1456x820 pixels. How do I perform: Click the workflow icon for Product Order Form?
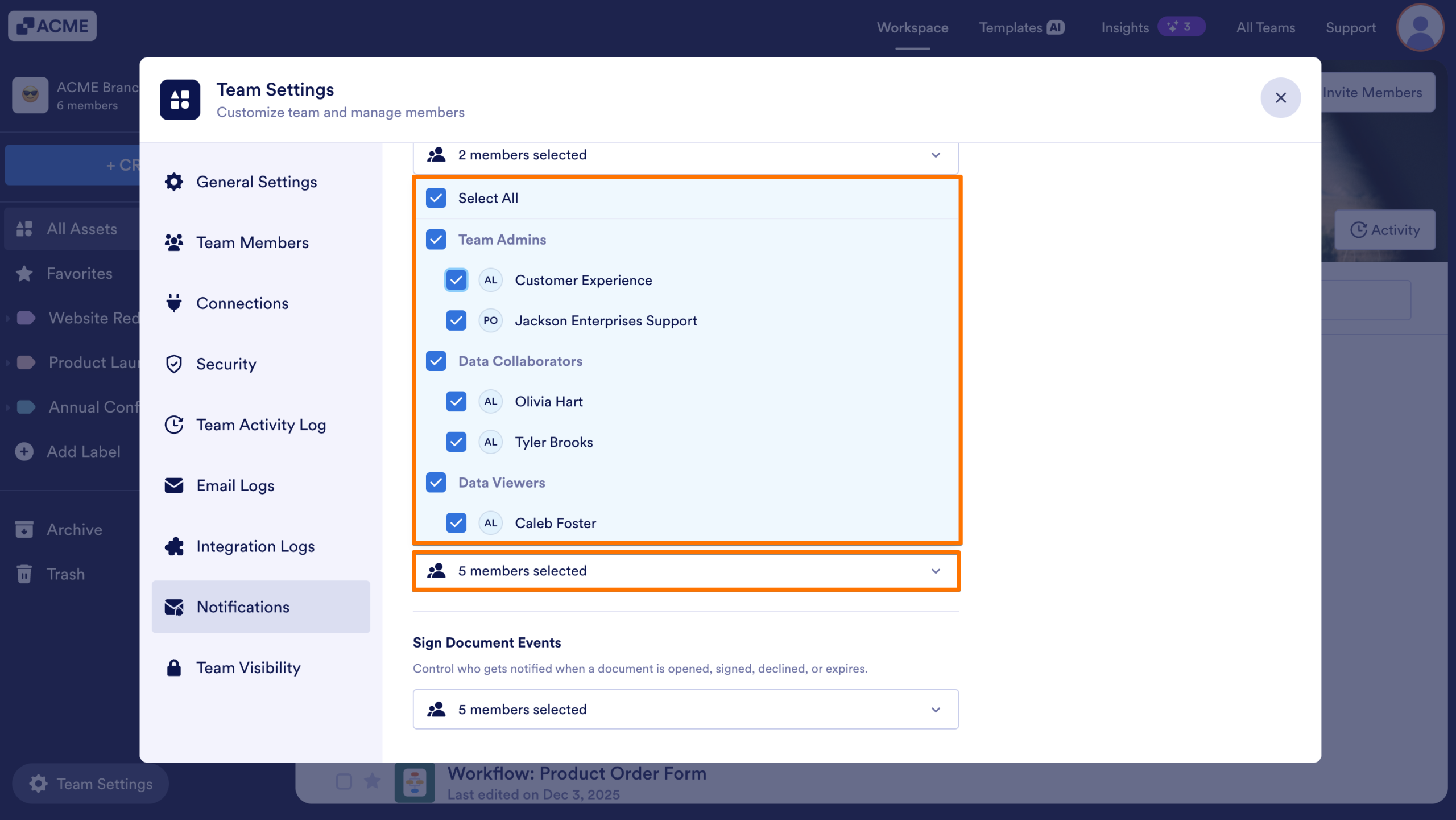click(x=415, y=783)
